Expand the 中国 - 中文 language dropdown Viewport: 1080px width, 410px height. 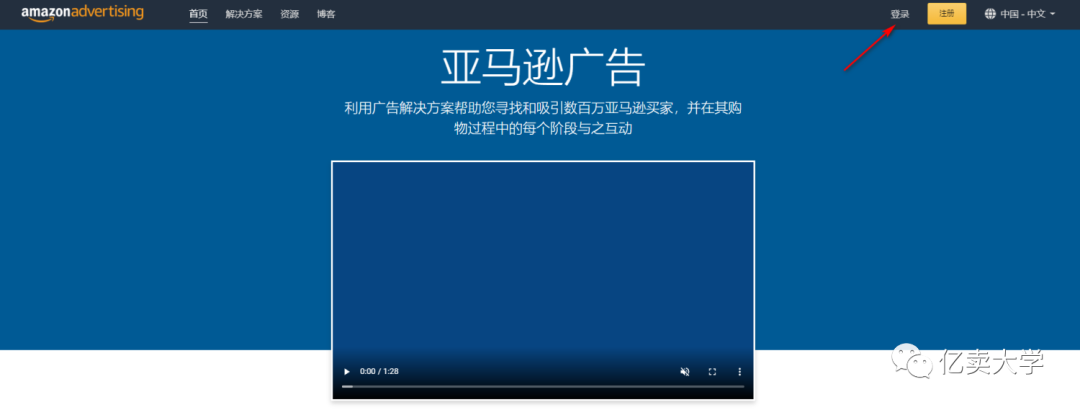pyautogui.click(x=1028, y=14)
